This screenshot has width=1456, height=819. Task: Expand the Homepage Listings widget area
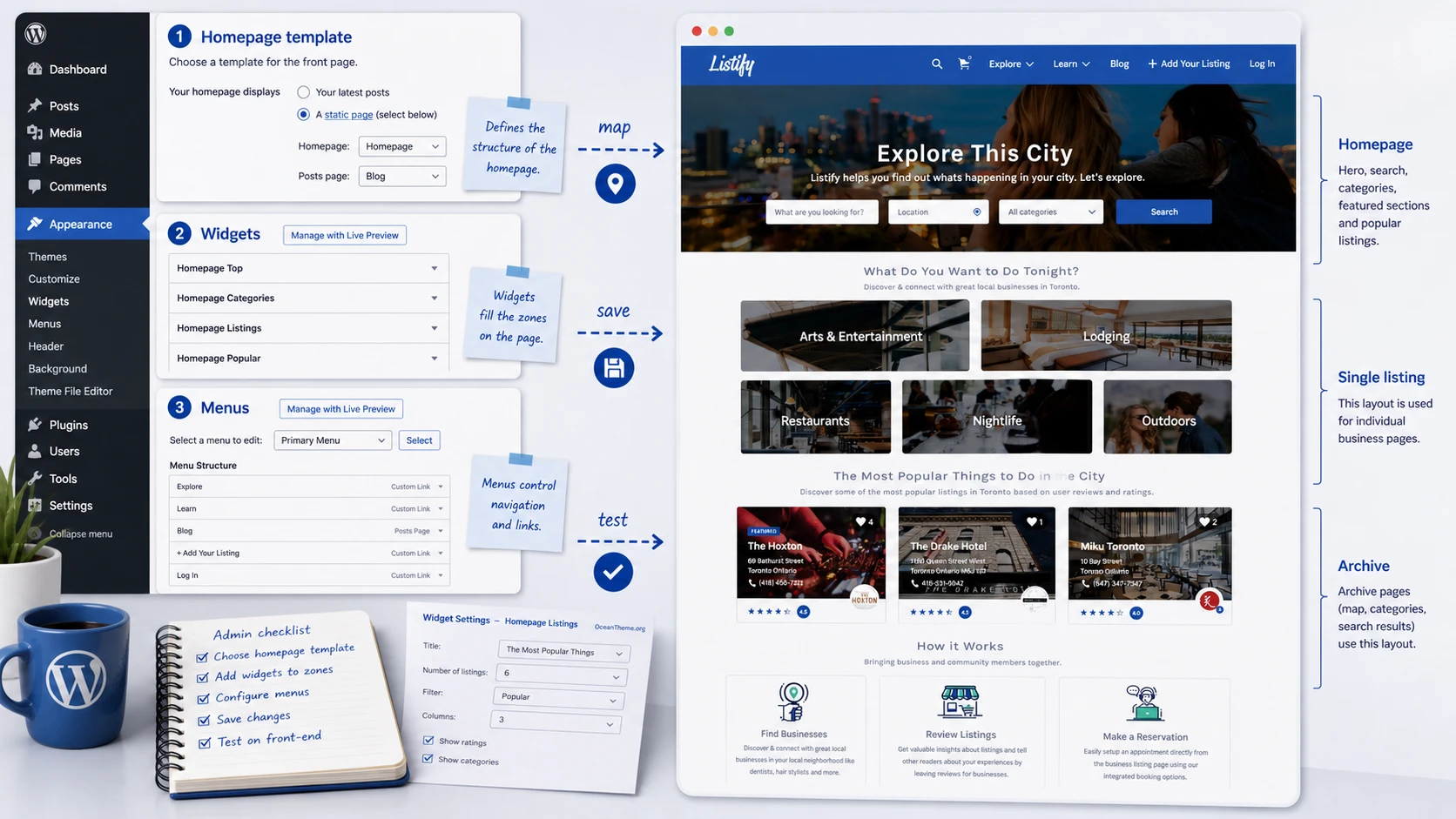pyautogui.click(x=435, y=328)
